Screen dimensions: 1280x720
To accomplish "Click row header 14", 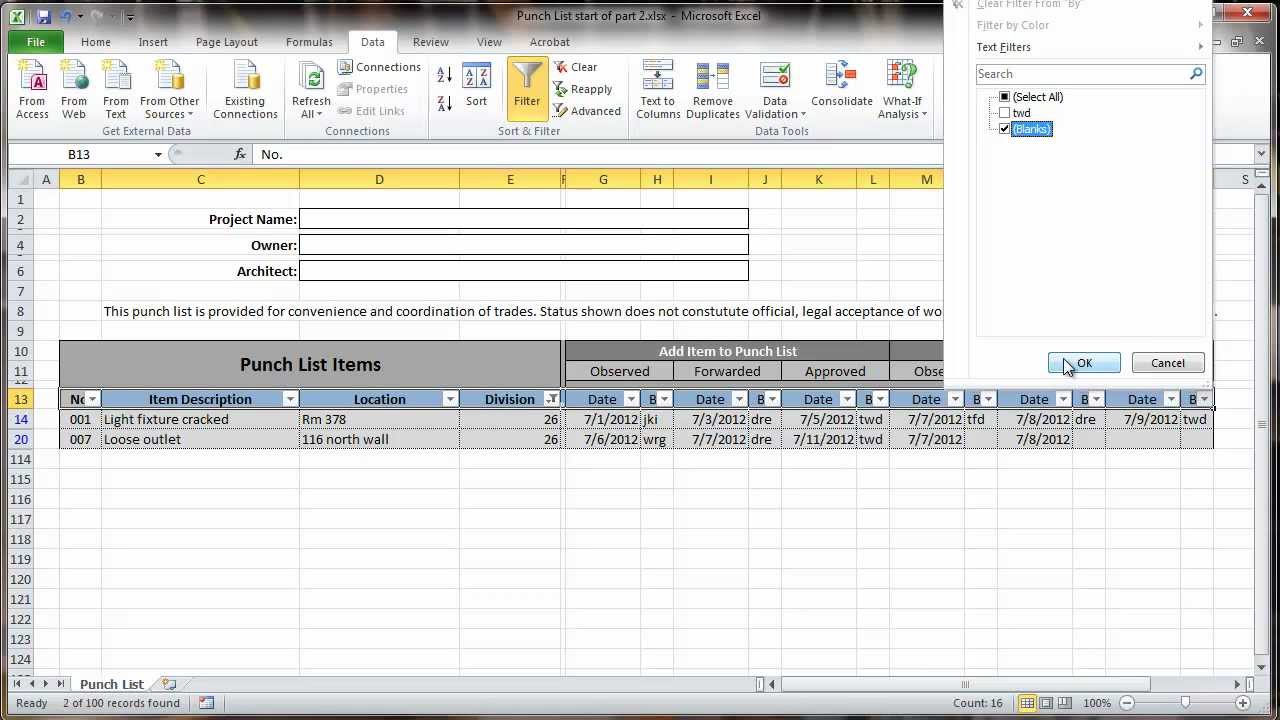I will click(20, 419).
